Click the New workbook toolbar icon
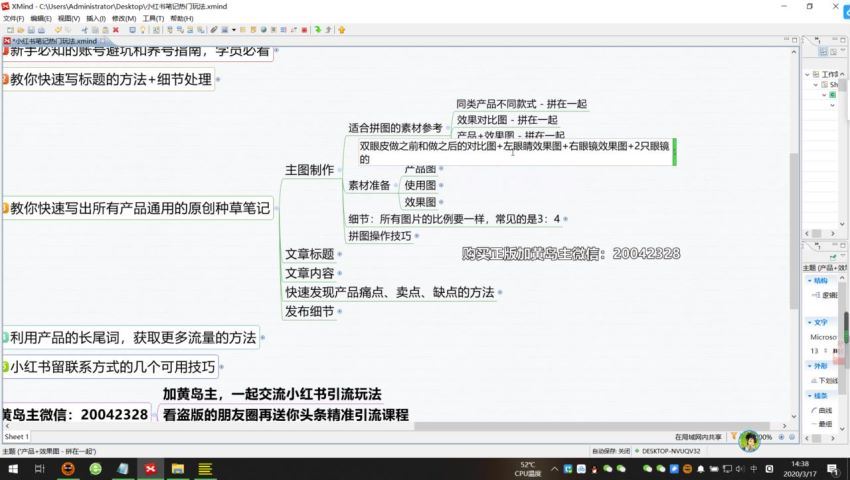Screen dimensions: 850x480 pos(10,30)
